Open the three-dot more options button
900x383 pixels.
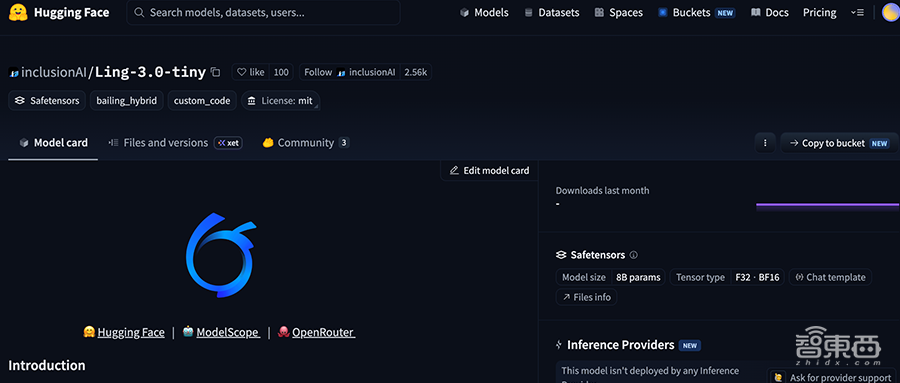(x=765, y=143)
